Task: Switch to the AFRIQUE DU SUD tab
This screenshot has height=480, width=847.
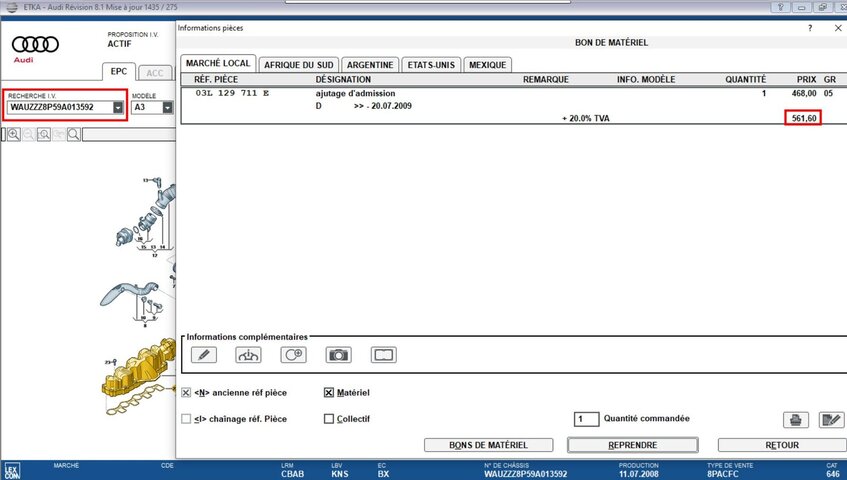Action: tap(299, 65)
